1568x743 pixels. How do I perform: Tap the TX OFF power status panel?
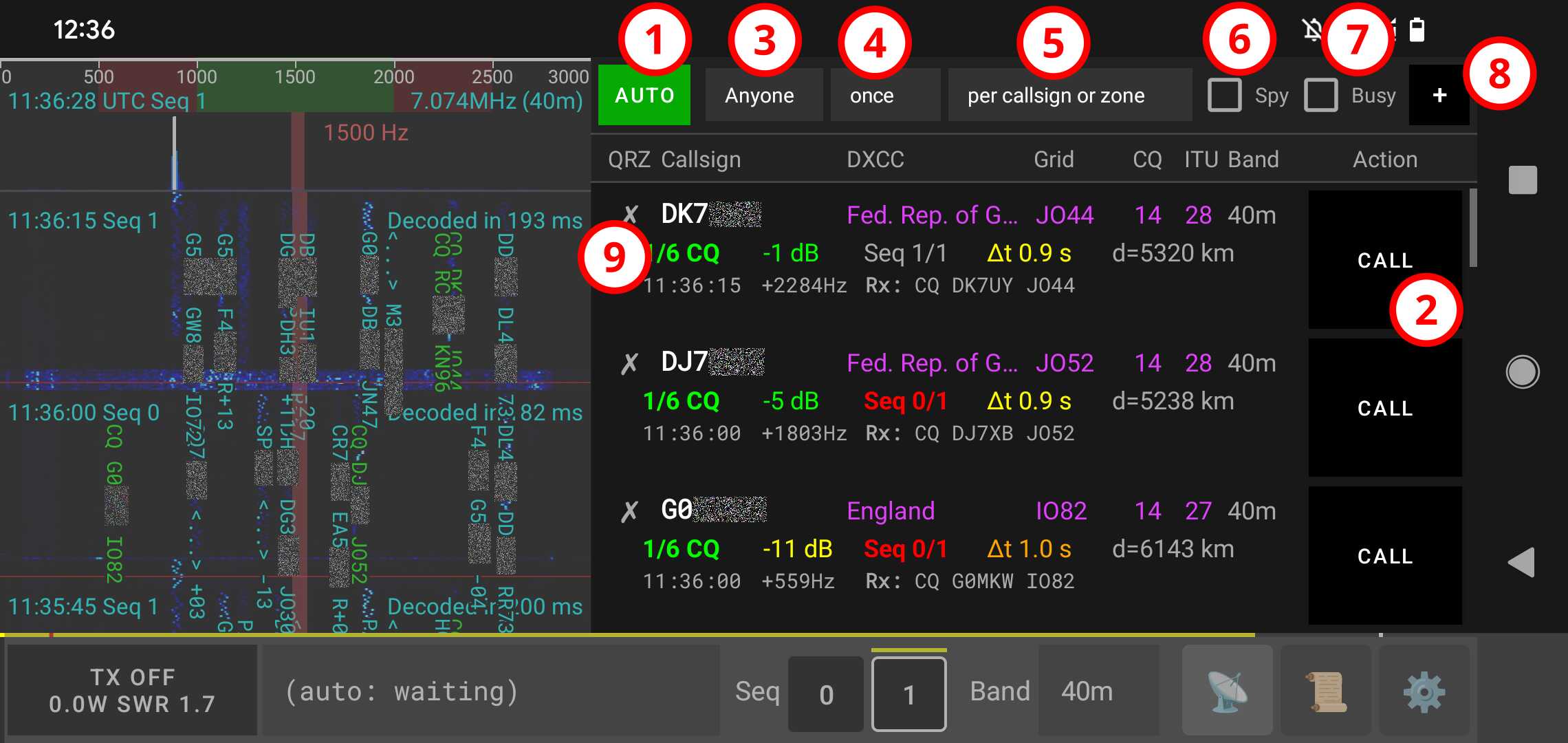131,690
